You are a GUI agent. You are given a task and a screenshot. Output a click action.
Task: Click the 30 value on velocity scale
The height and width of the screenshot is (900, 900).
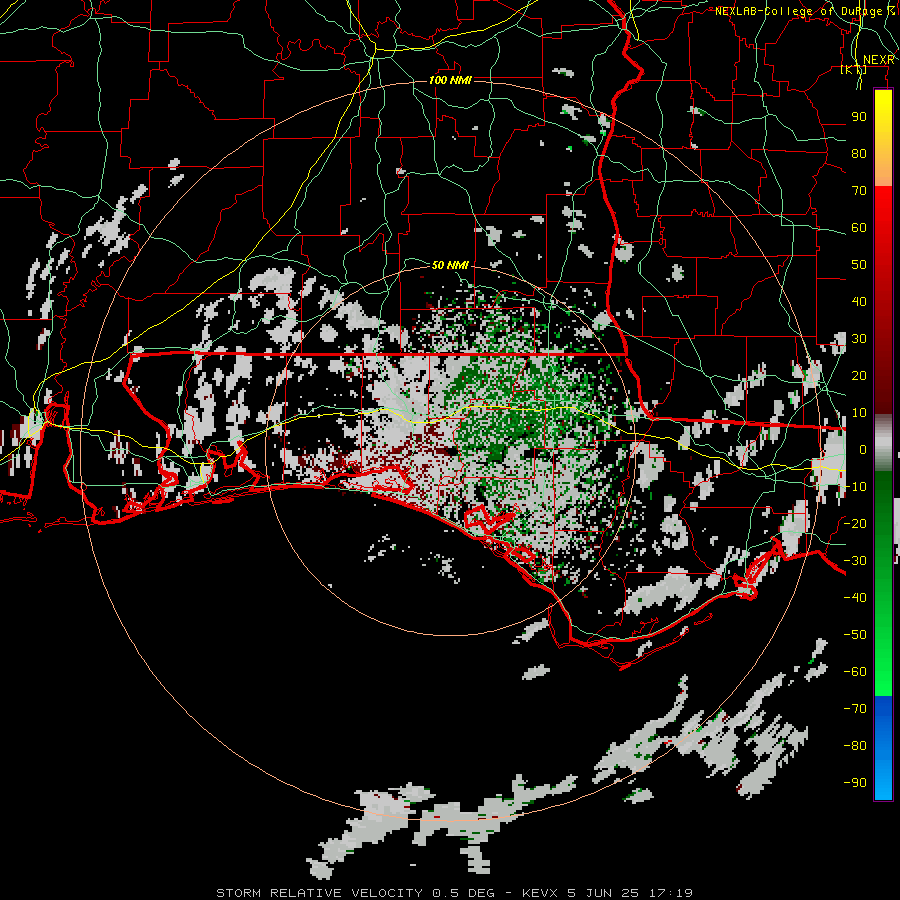click(x=859, y=339)
